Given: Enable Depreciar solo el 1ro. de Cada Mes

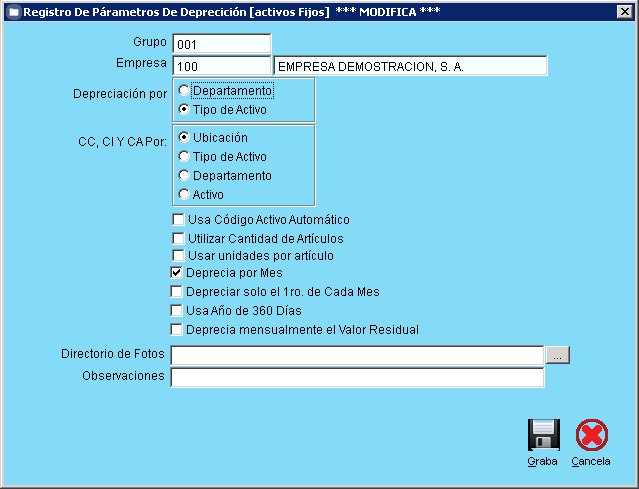Looking at the screenshot, I should 178,292.
